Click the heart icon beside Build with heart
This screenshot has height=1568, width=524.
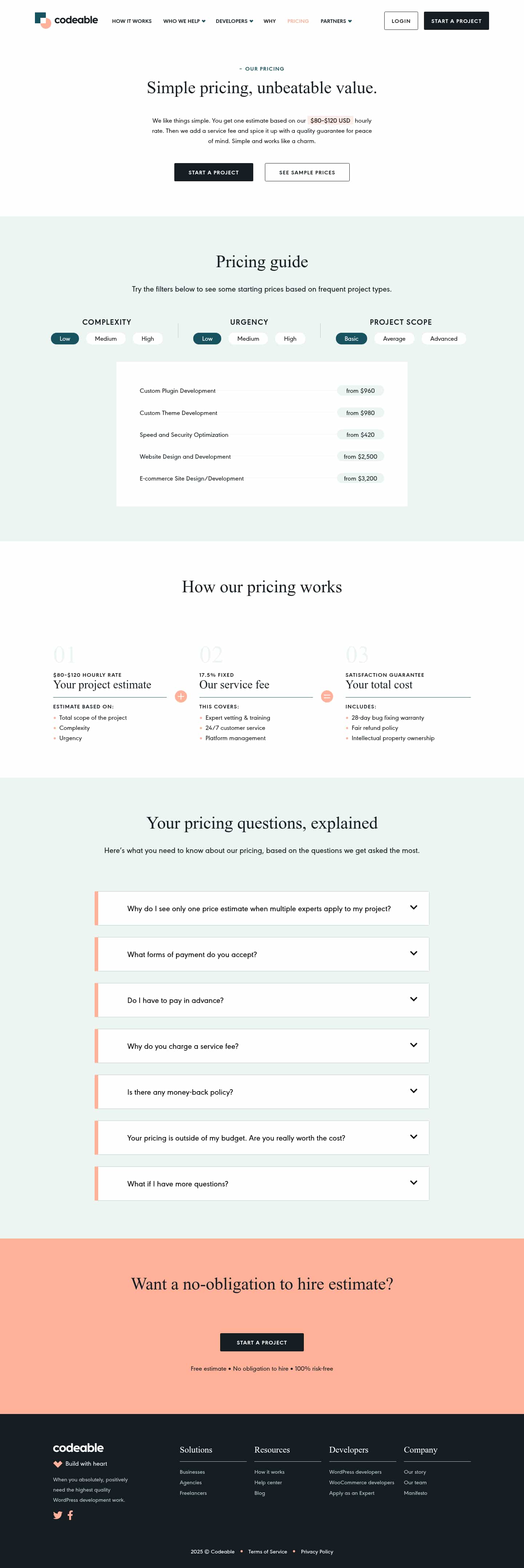(x=58, y=1464)
